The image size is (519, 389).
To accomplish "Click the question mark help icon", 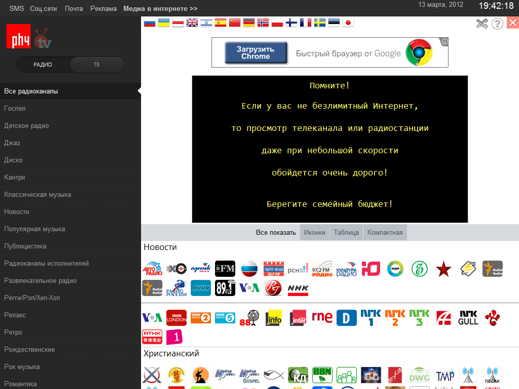I will pos(497,24).
